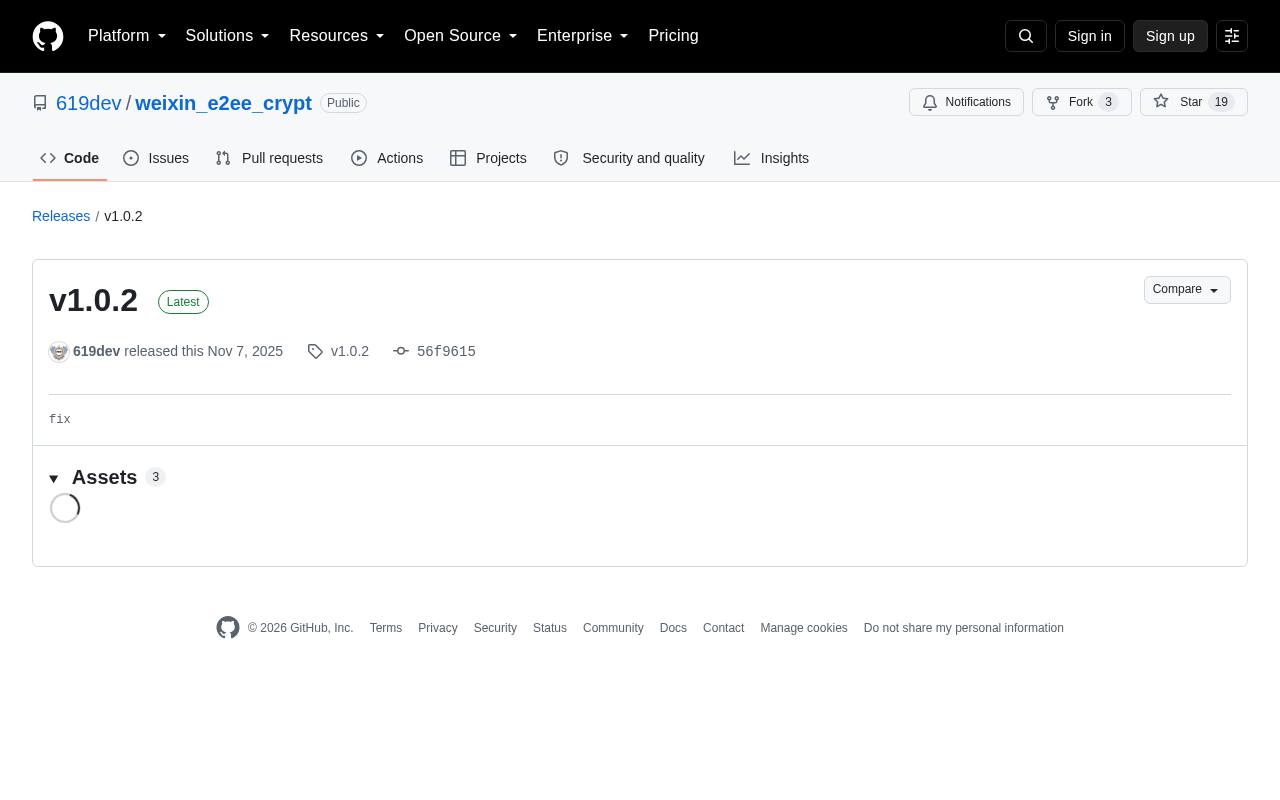Open the Platform menu
Screen dimensions: 1280x800
pyautogui.click(x=127, y=36)
